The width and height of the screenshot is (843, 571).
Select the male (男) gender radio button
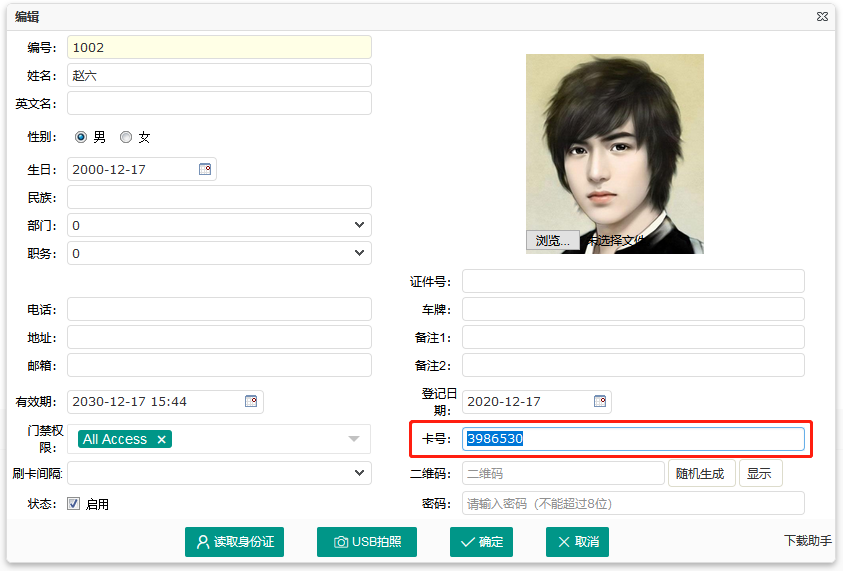[x=81, y=137]
